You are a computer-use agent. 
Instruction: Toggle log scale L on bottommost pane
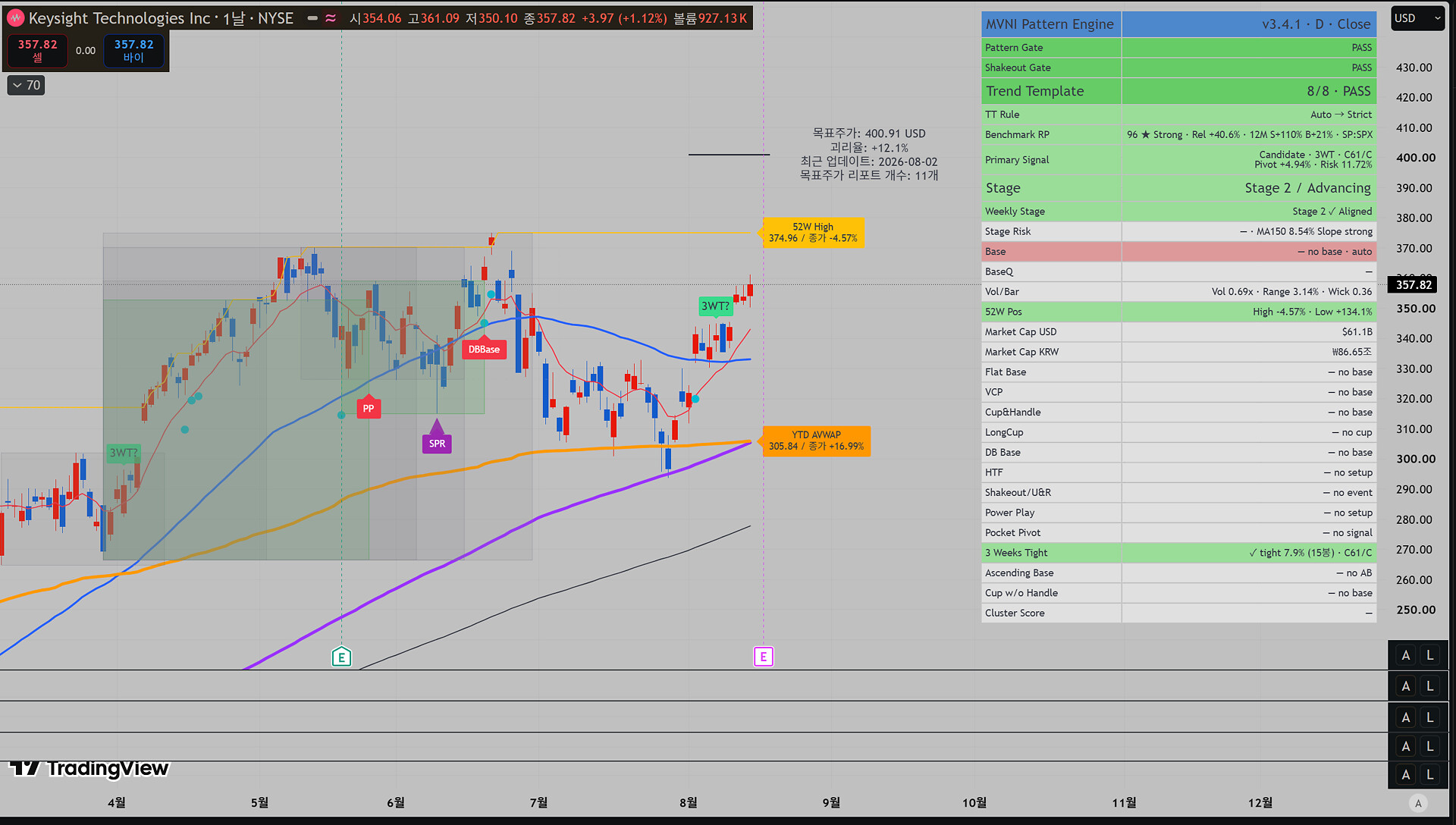(1430, 775)
